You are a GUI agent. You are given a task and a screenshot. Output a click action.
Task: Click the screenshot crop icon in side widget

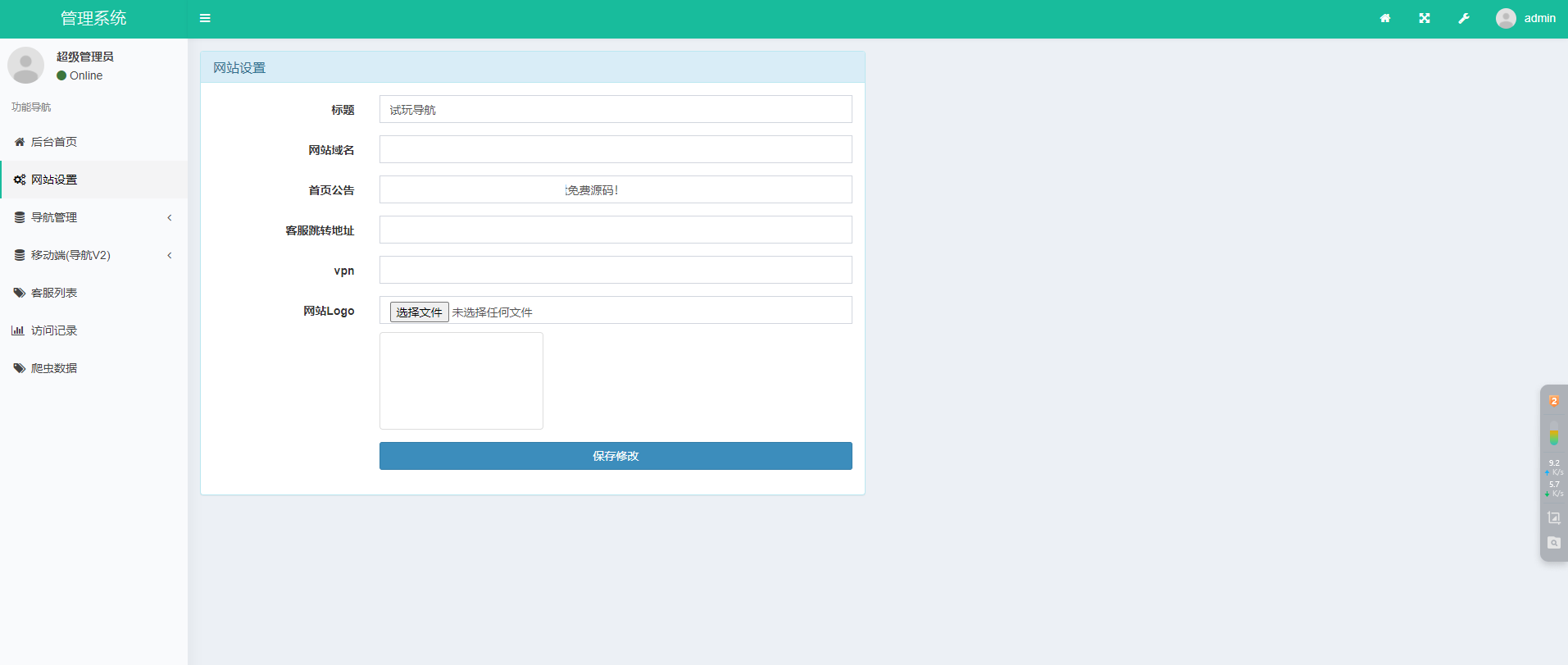click(x=1553, y=517)
